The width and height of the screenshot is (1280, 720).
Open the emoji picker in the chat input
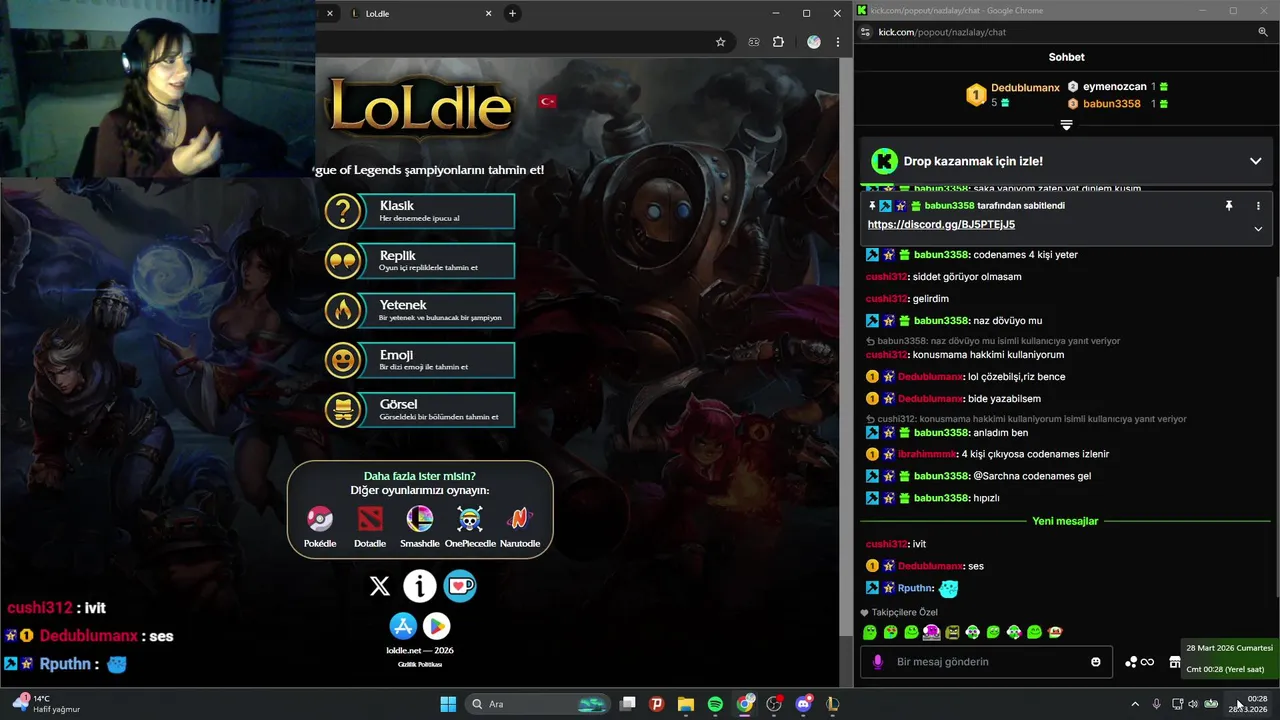1096,662
